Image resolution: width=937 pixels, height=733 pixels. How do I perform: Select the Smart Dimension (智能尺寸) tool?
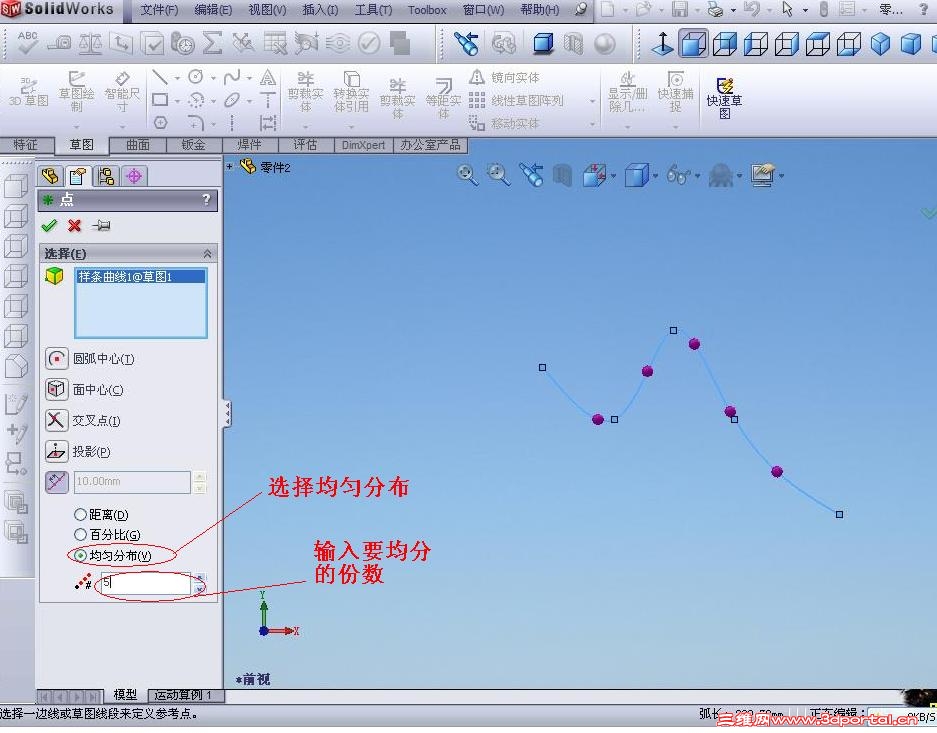tap(122, 93)
